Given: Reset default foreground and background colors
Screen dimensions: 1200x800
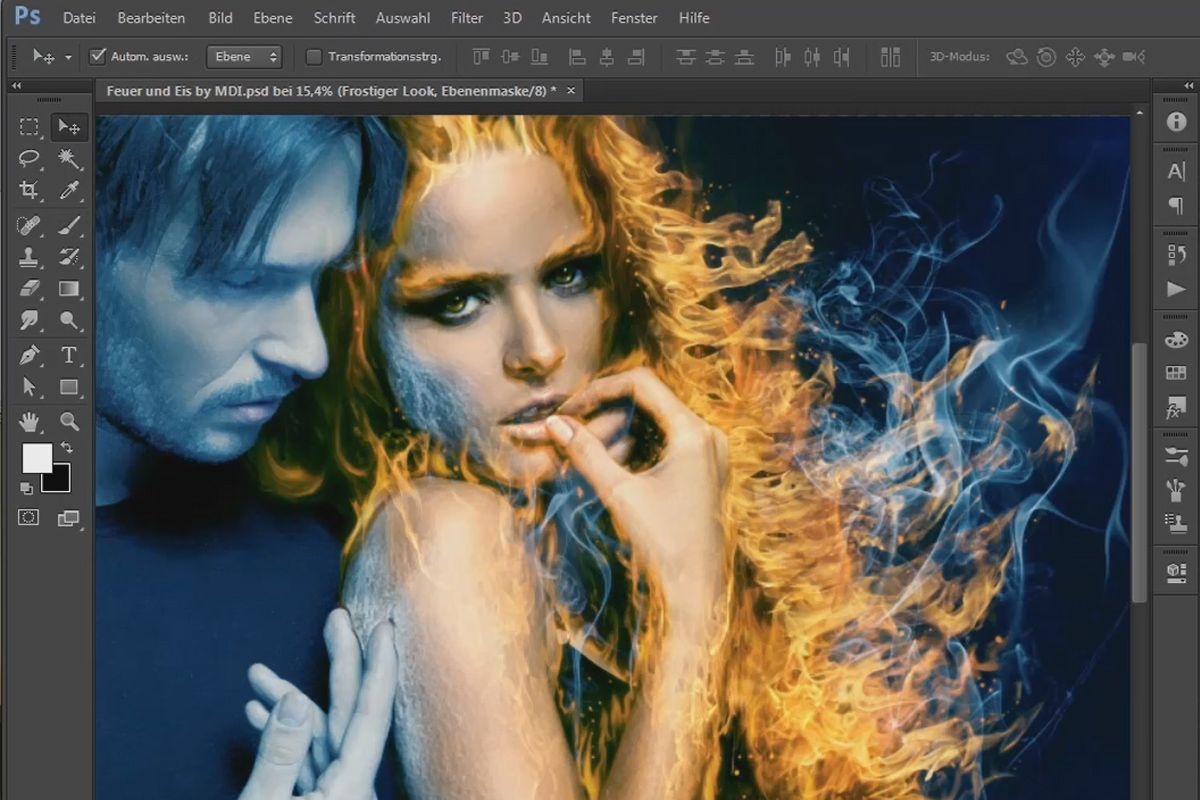Looking at the screenshot, I should (x=27, y=488).
